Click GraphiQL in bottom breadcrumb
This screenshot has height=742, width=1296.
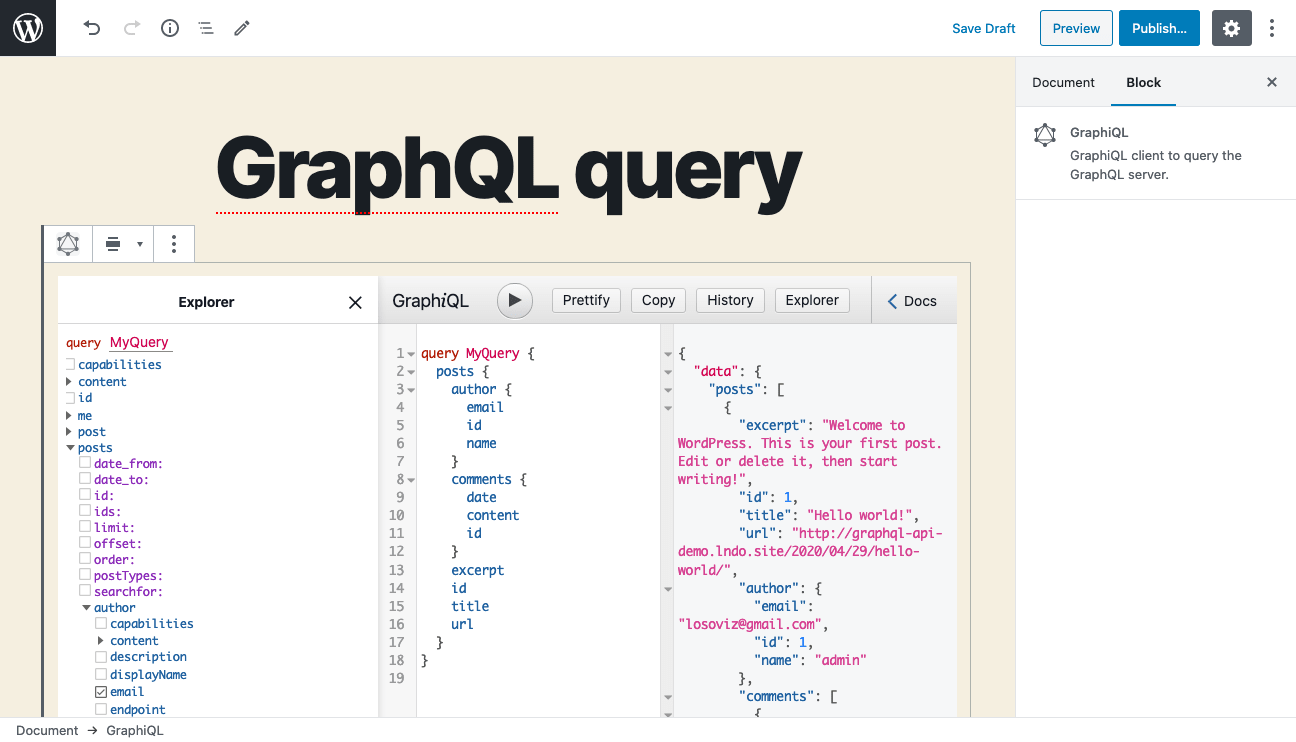coord(134,730)
